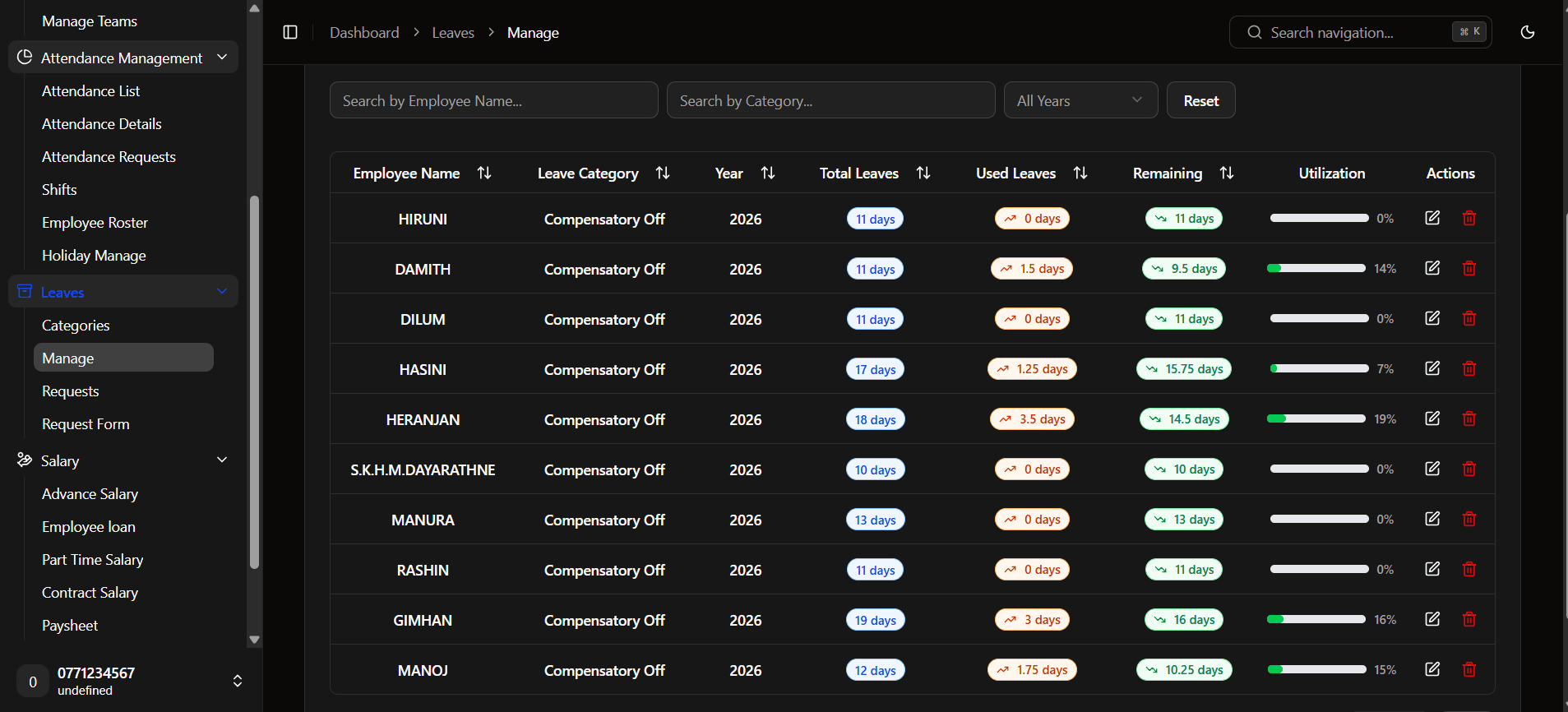Click DAMITH's 14% utilization bar

(x=1316, y=268)
